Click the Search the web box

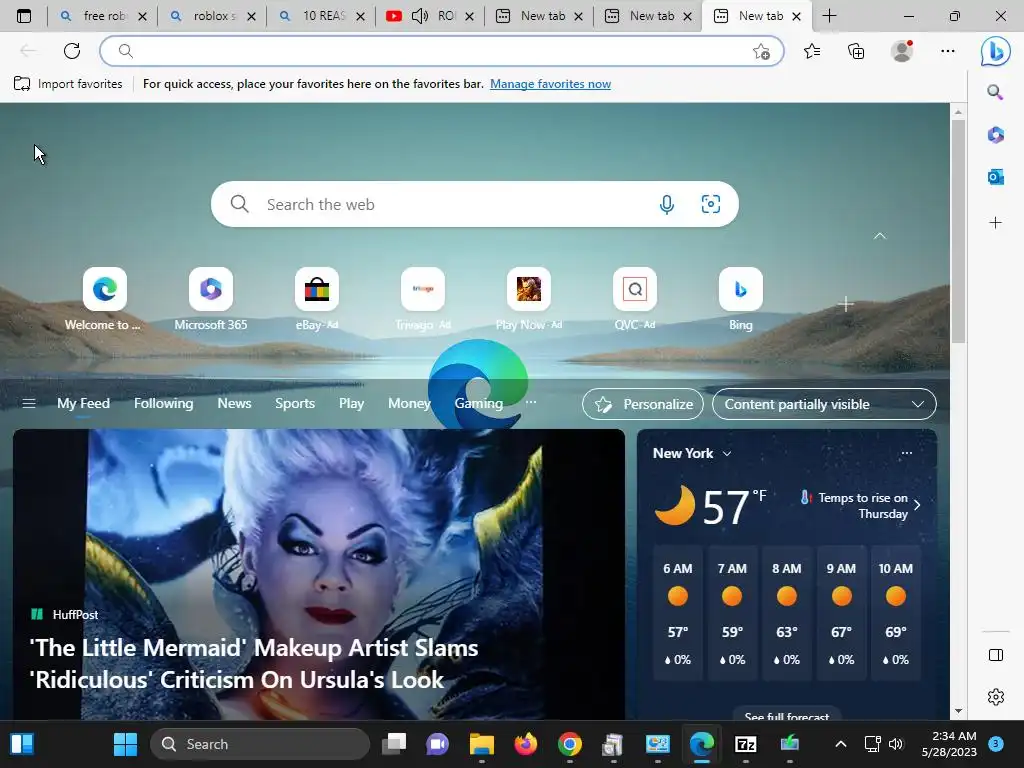coord(475,204)
